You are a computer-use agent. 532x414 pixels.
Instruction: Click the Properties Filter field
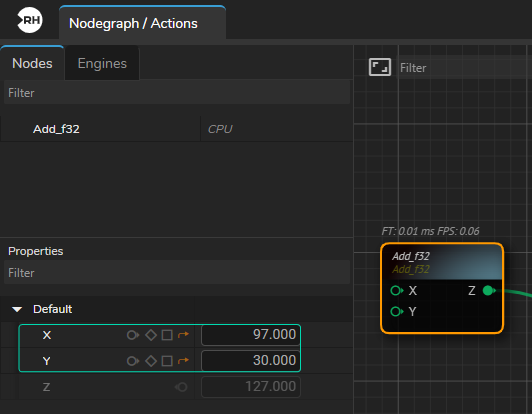(x=177, y=272)
